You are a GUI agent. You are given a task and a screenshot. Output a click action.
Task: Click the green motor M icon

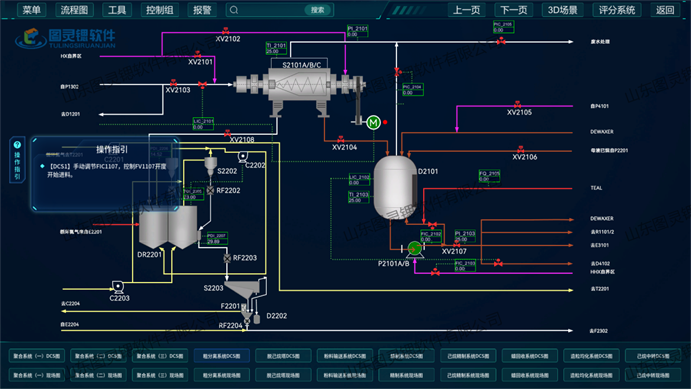[x=373, y=122]
